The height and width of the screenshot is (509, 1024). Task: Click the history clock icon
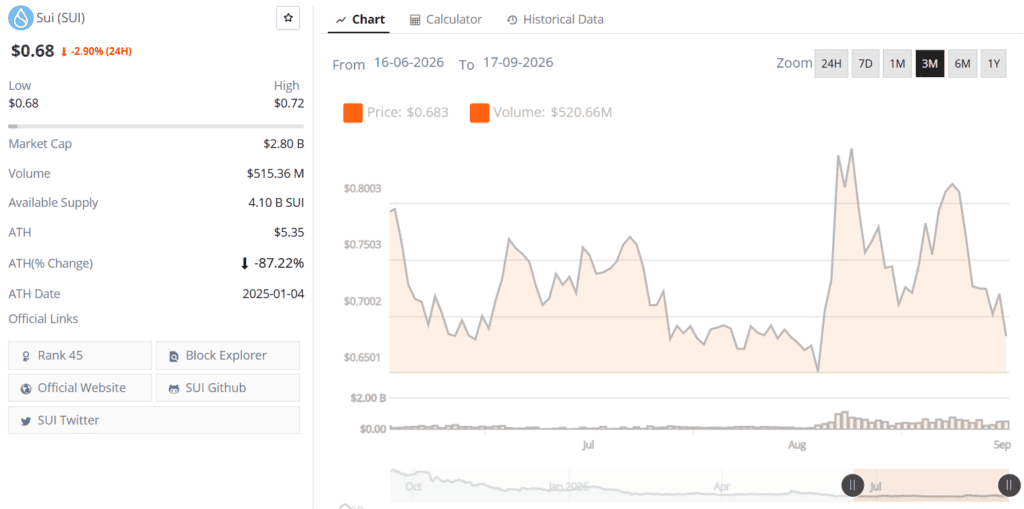click(x=512, y=20)
